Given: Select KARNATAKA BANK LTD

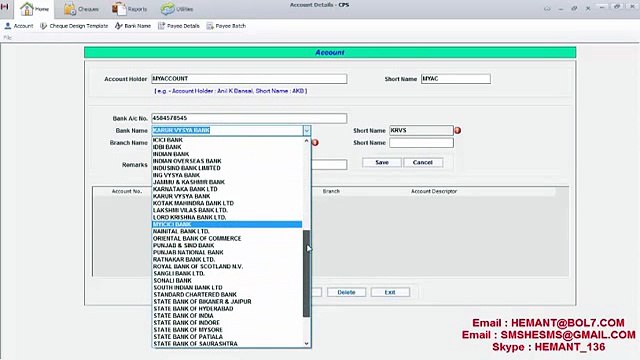Looking at the screenshot, I should coord(227,189).
